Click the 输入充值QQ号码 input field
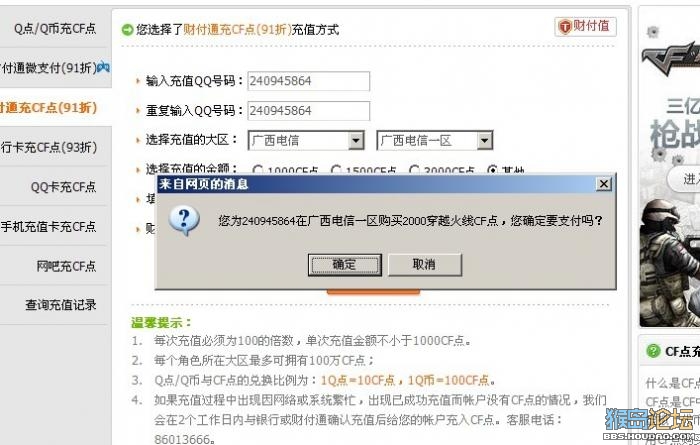Viewport: 700px width, 445px height. point(308,81)
